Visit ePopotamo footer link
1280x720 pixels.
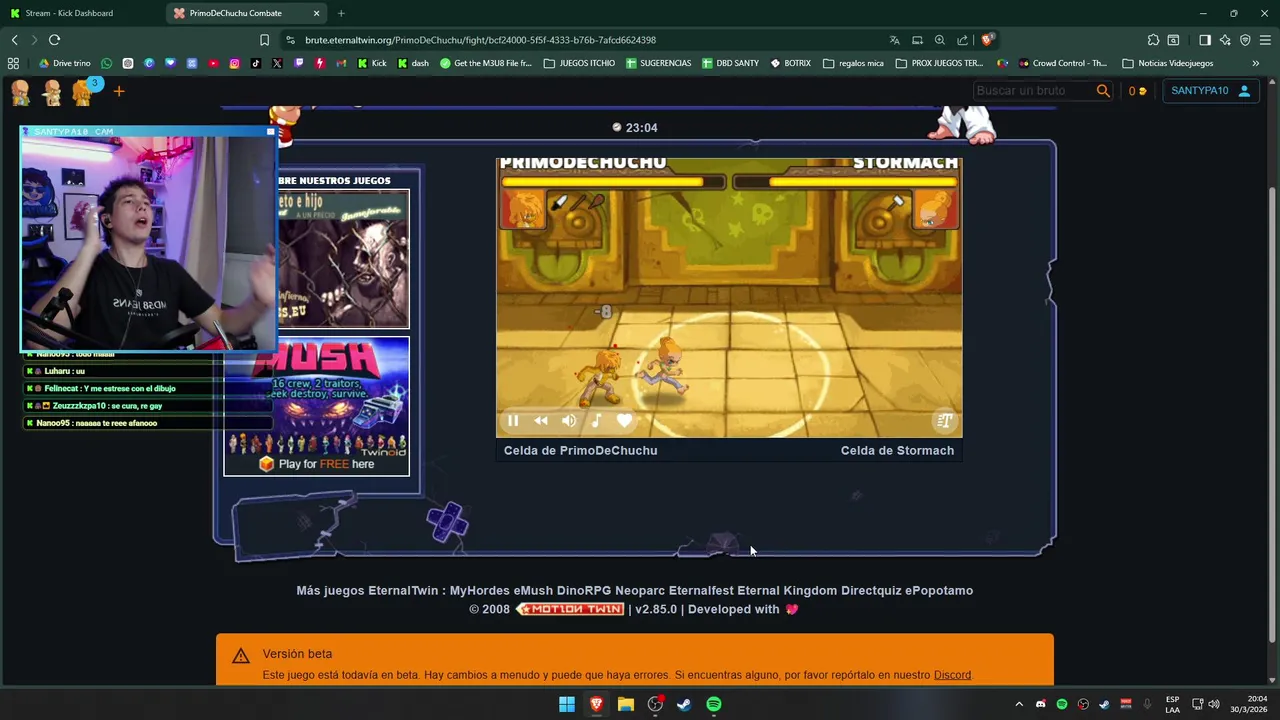pyautogui.click(x=939, y=590)
